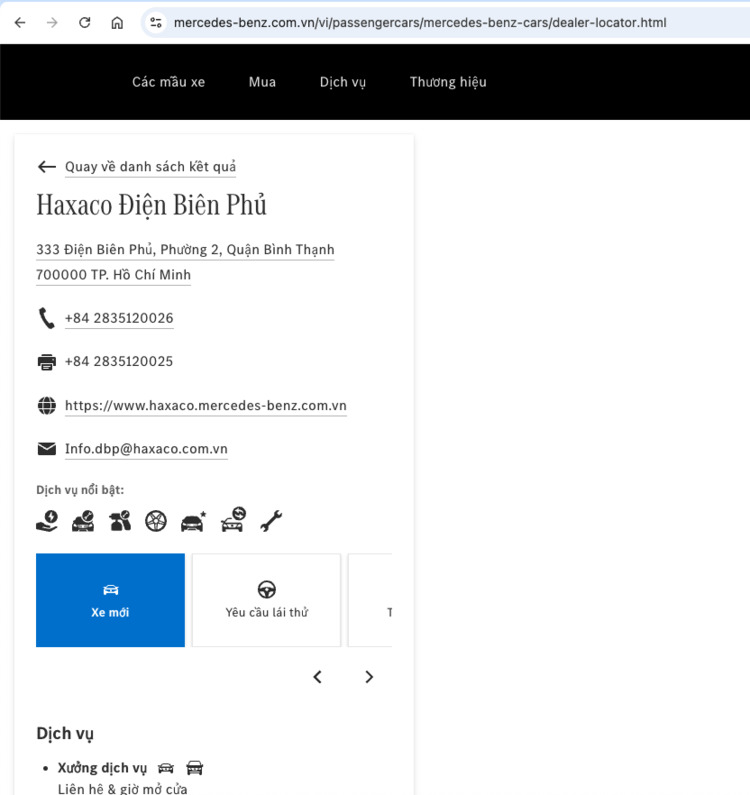
Task: Click the Haxaco Điện Biên Phủ heading
Action: click(151, 205)
